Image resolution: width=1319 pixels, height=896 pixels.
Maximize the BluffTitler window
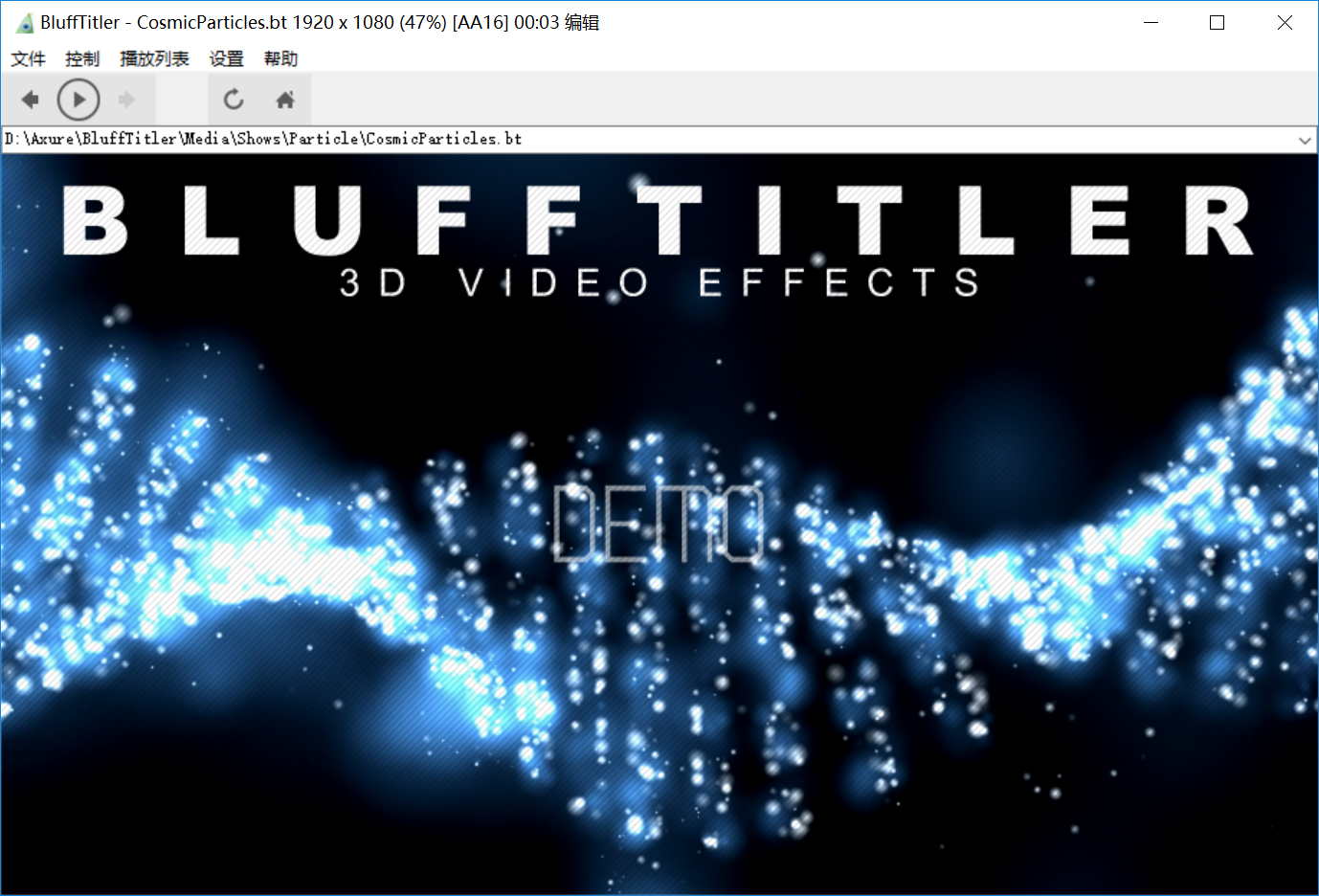coord(1217,21)
